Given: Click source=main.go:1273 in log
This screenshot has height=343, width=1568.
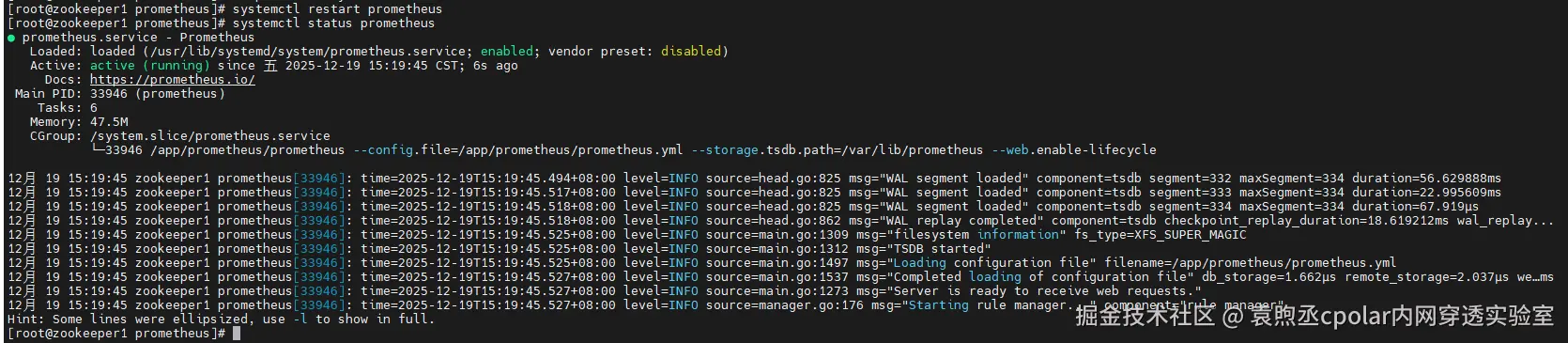Looking at the screenshot, I should click(x=777, y=291).
